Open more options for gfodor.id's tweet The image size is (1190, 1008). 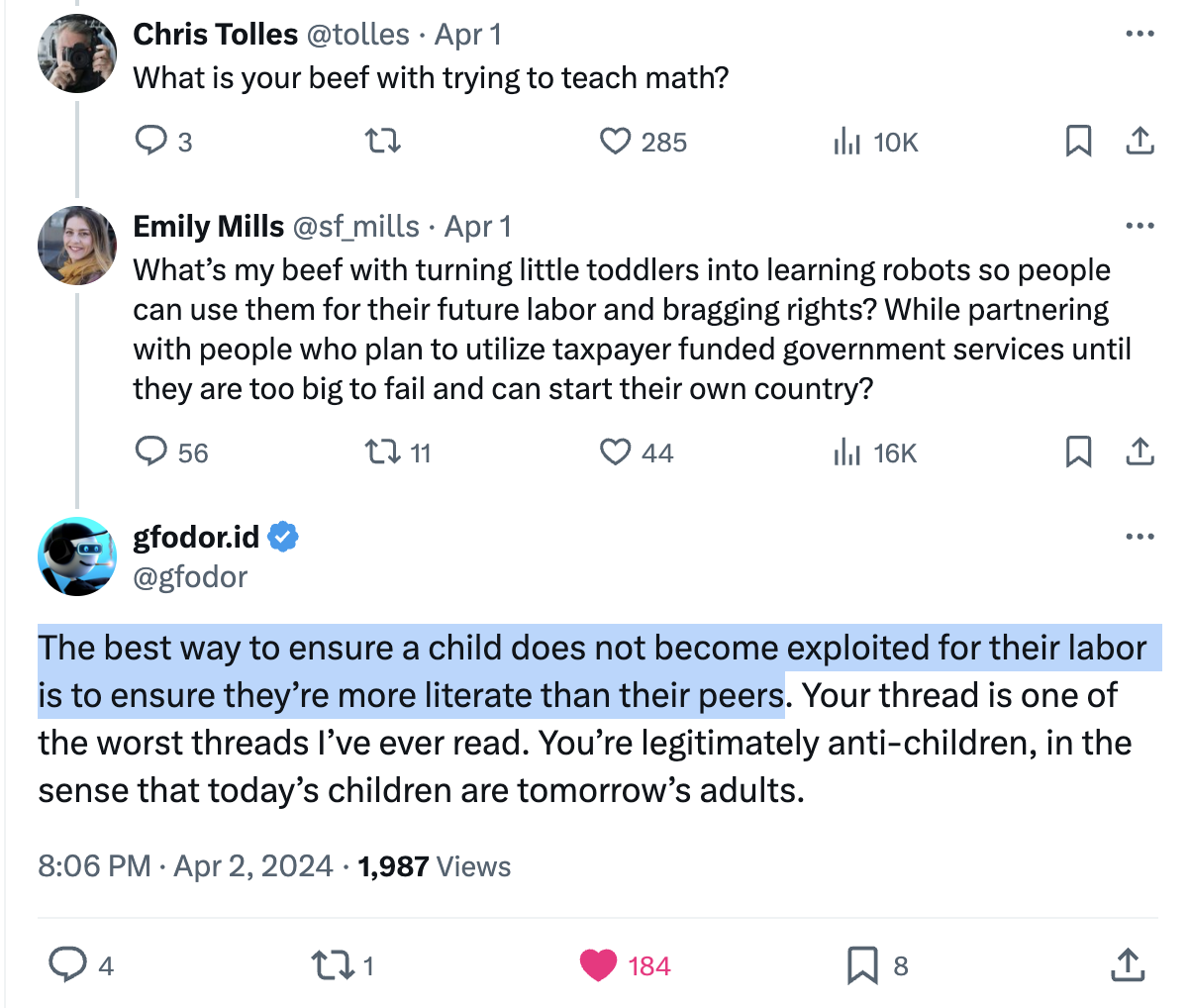(x=1140, y=538)
